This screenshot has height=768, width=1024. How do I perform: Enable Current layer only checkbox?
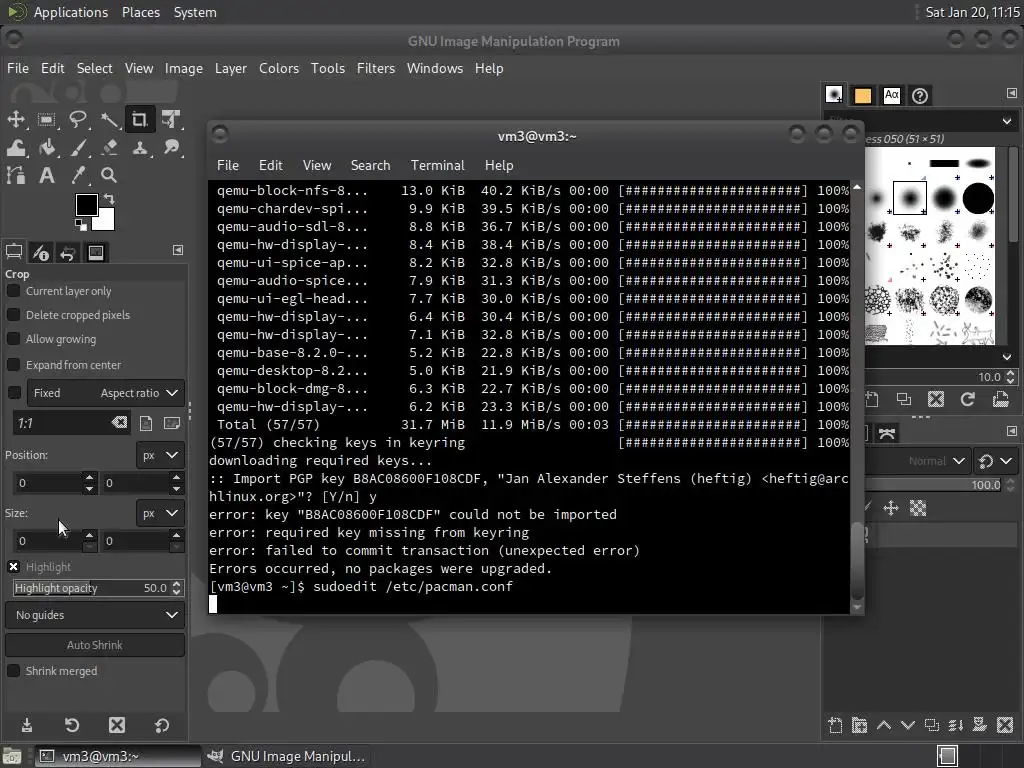pyautogui.click(x=13, y=291)
